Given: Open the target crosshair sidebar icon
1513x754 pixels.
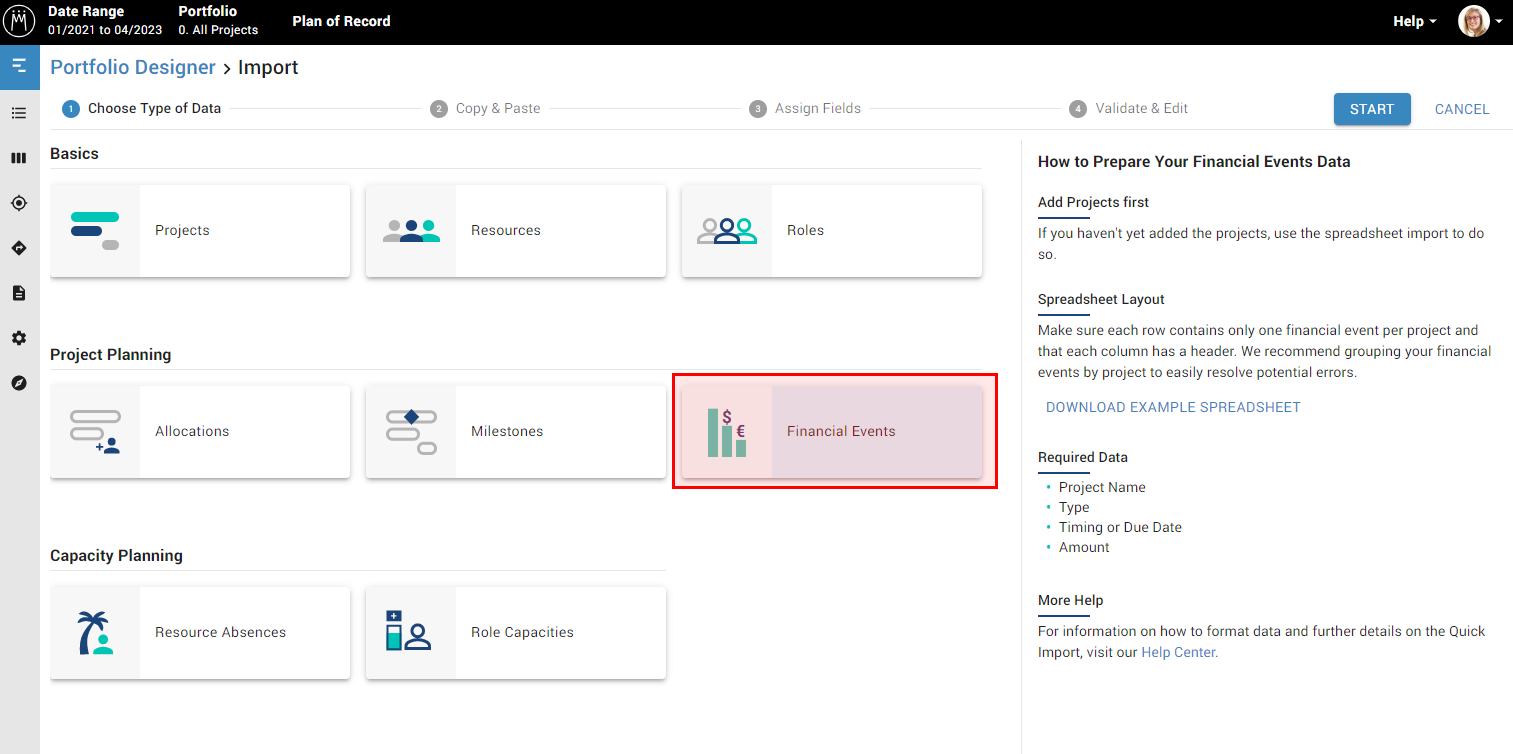Looking at the screenshot, I should pos(19,203).
